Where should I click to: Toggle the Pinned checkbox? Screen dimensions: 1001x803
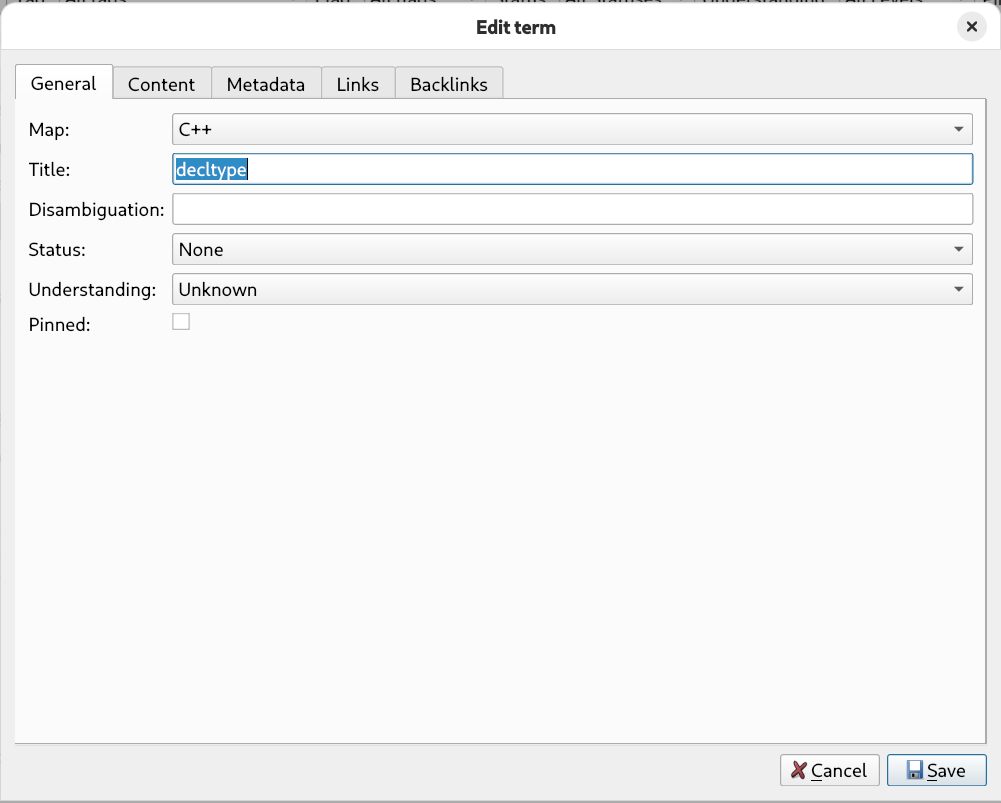[x=181, y=322]
